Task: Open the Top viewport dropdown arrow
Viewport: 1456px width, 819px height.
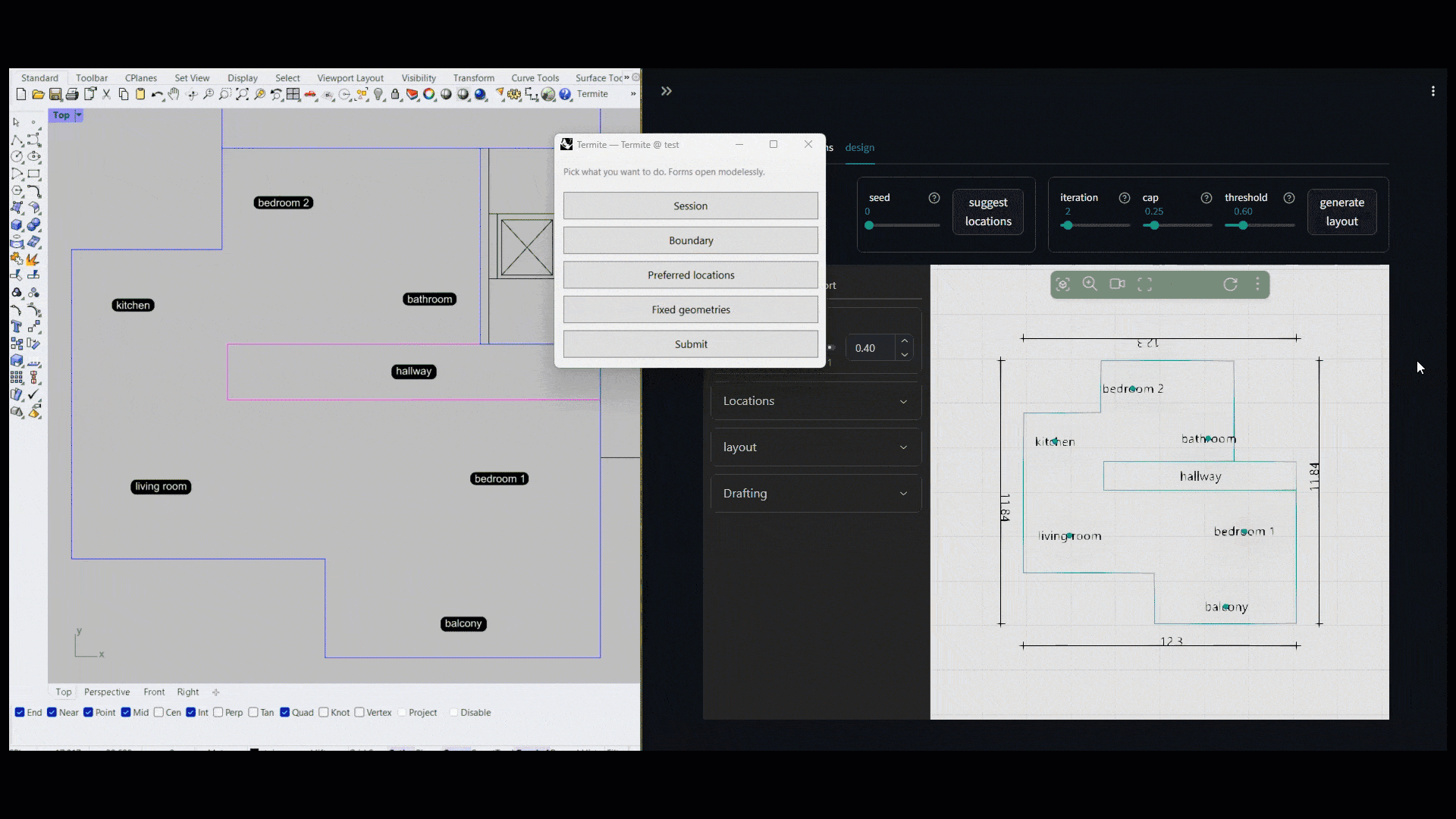Action: [79, 115]
